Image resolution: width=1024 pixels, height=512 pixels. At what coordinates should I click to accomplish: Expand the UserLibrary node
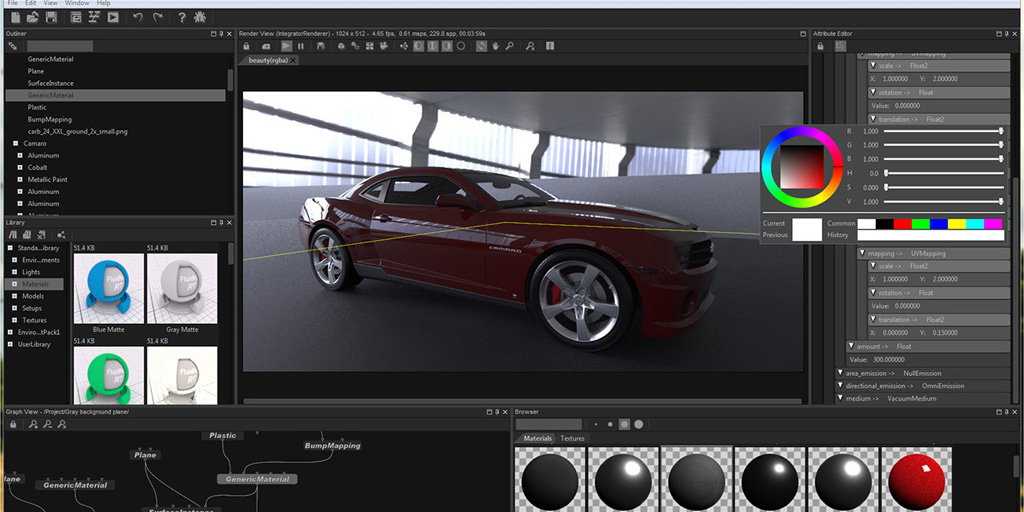(10, 344)
